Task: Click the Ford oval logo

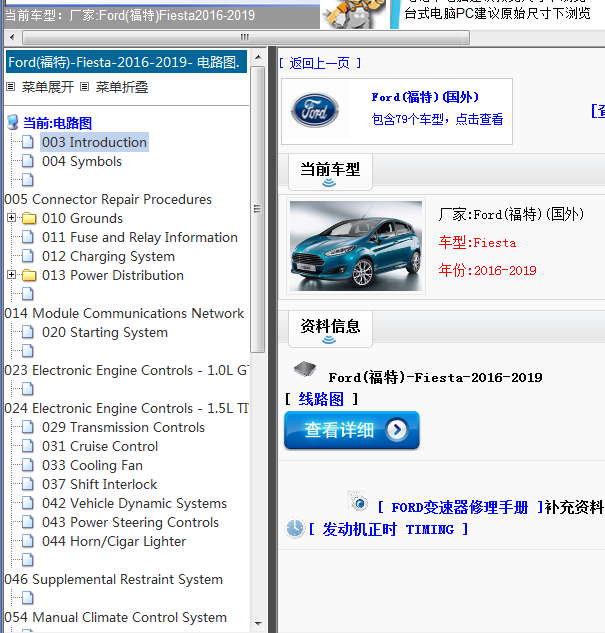Action: 315,110
